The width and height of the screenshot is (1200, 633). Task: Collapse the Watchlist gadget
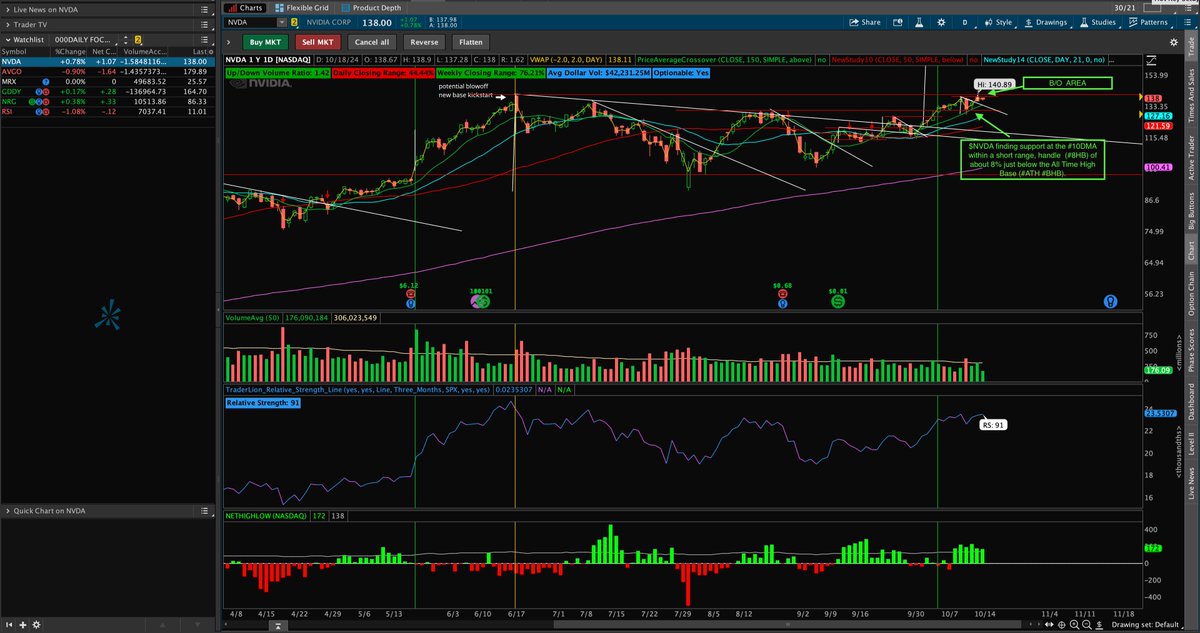tap(7, 40)
